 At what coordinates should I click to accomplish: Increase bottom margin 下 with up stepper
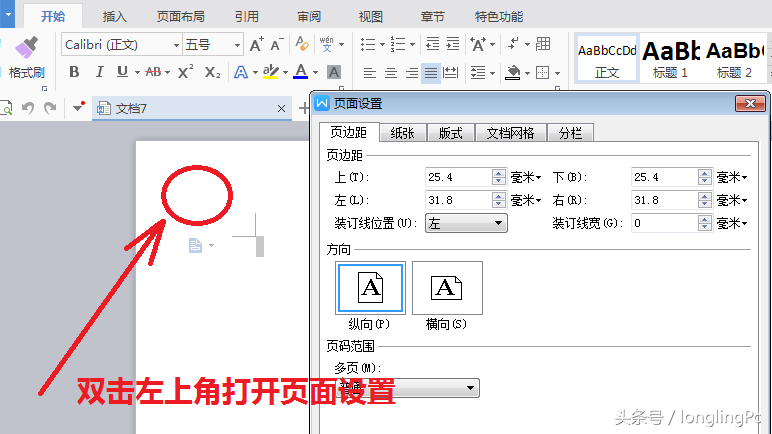tap(705, 173)
